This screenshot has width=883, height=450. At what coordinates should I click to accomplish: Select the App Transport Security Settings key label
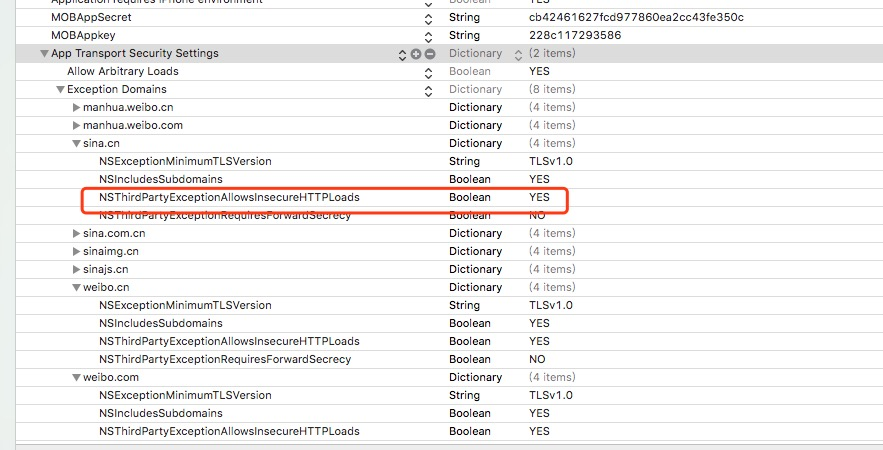135,54
